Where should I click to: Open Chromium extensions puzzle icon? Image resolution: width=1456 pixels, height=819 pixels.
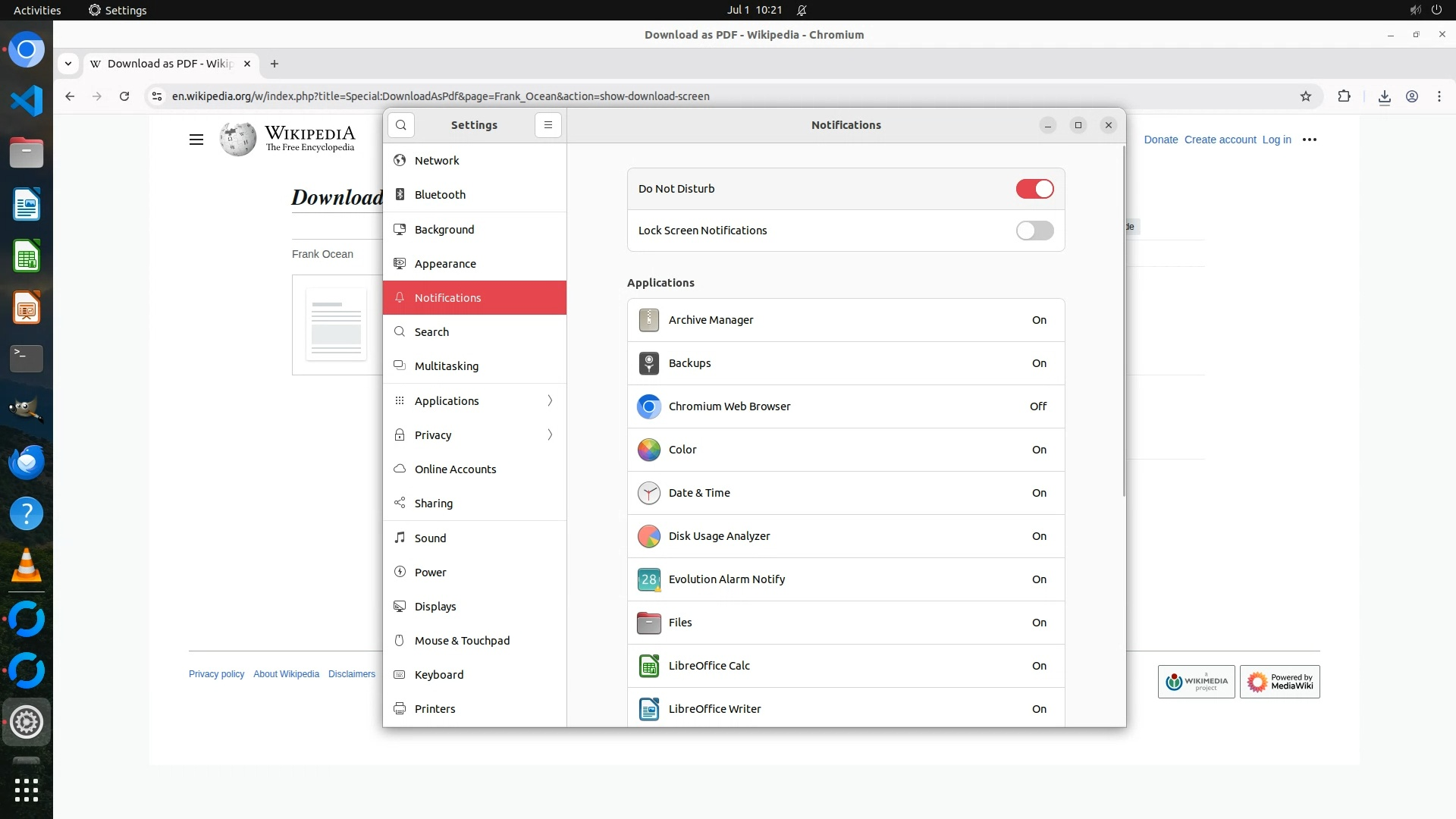coord(1345,96)
